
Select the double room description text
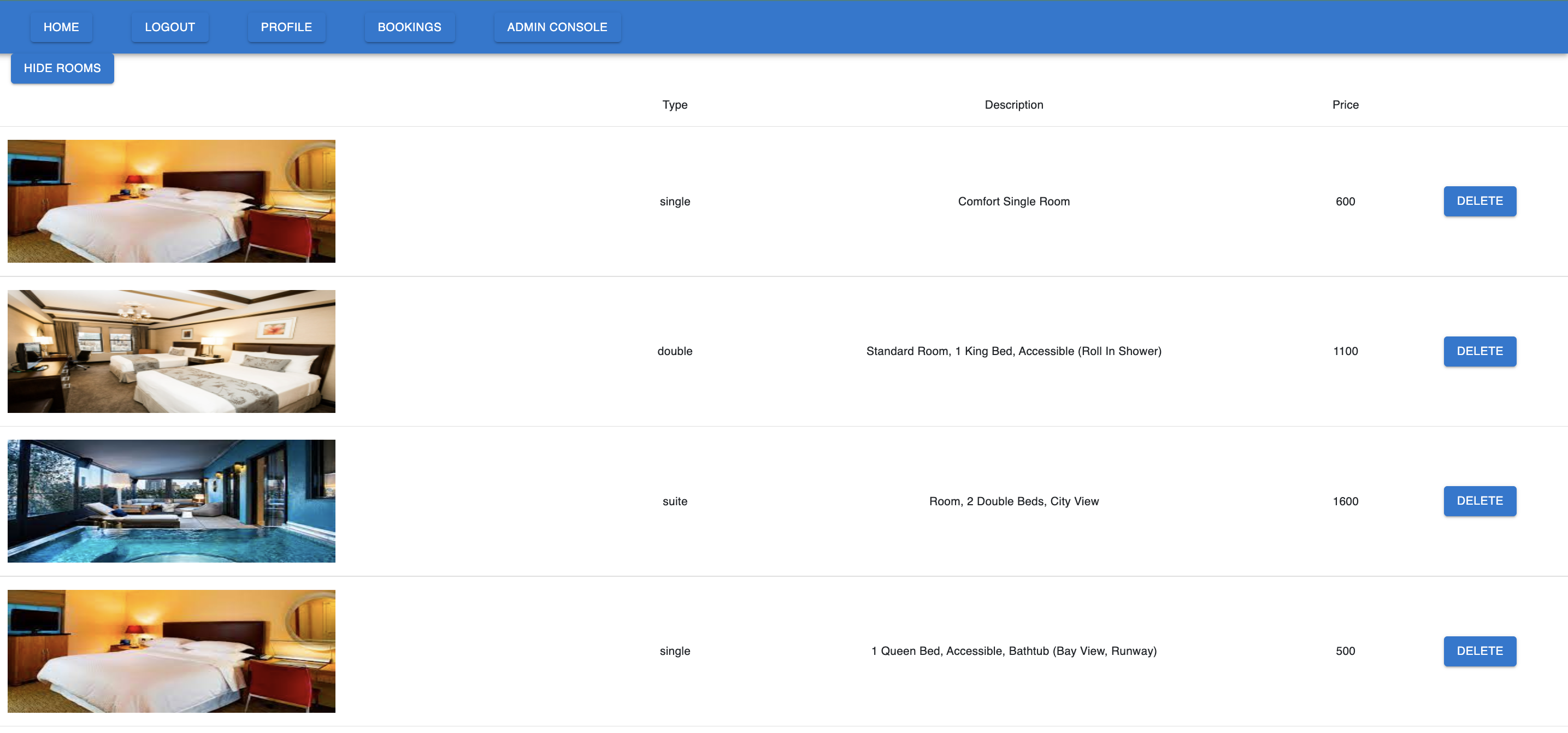tap(1013, 351)
